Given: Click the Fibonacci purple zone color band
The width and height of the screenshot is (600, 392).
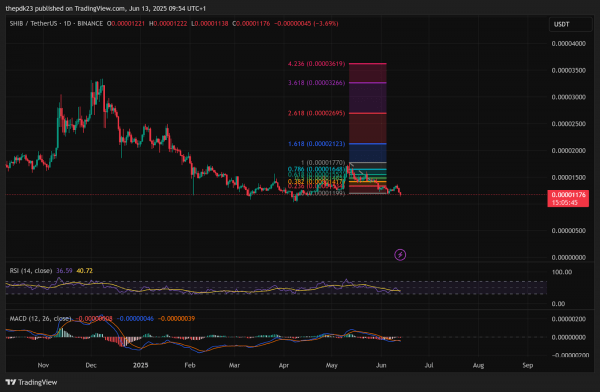Looking at the screenshot, I should tap(367, 98).
